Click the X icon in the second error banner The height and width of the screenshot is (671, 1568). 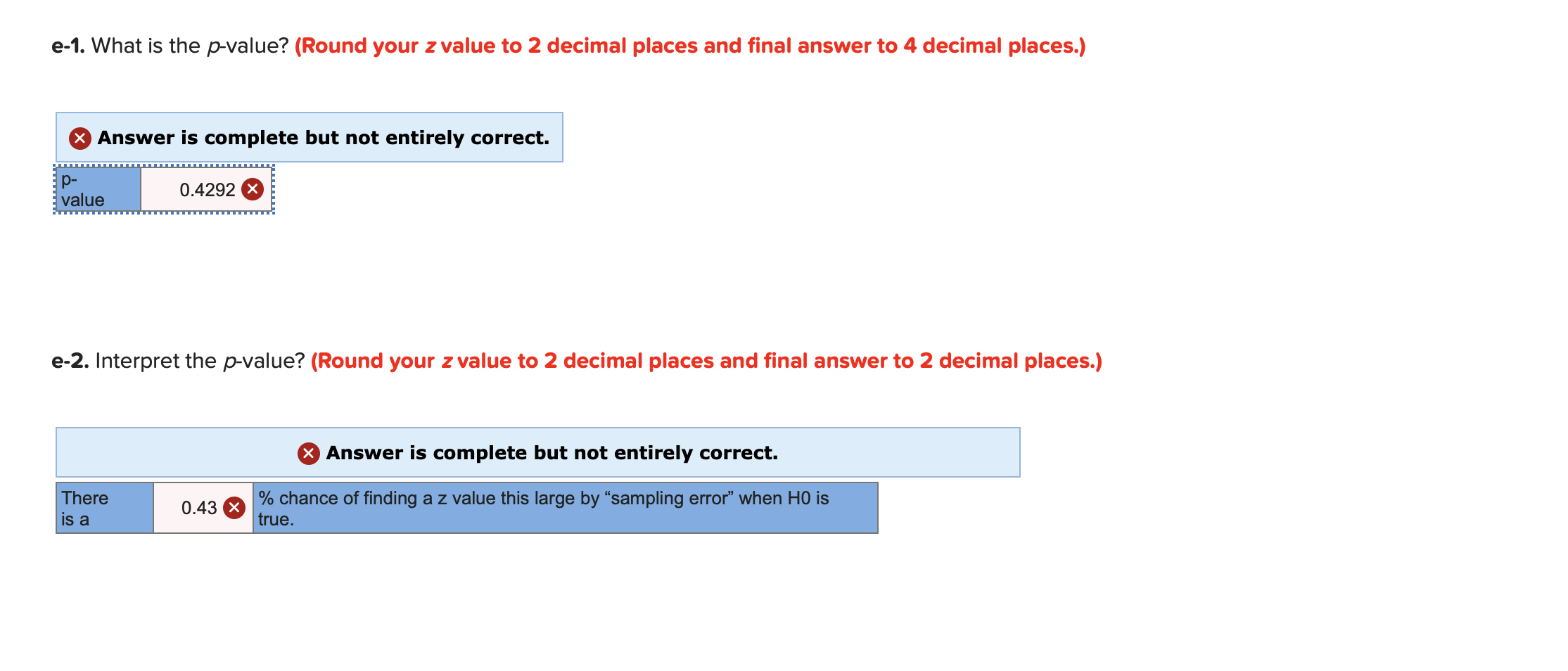point(307,454)
